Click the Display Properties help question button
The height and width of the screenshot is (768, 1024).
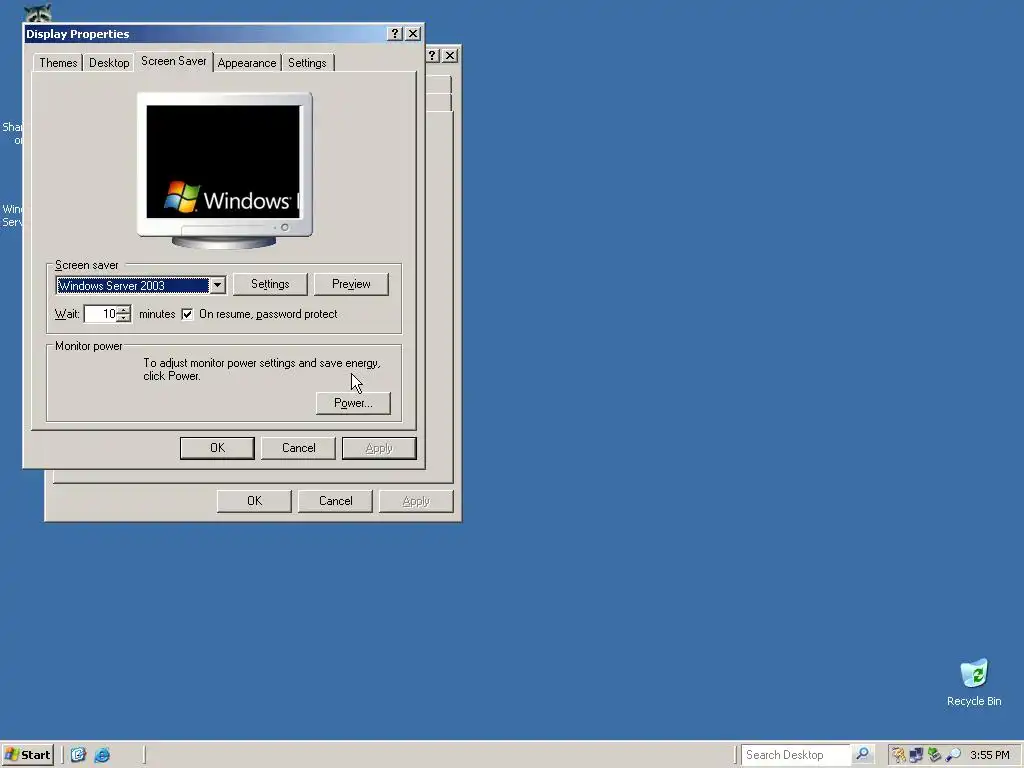point(394,33)
